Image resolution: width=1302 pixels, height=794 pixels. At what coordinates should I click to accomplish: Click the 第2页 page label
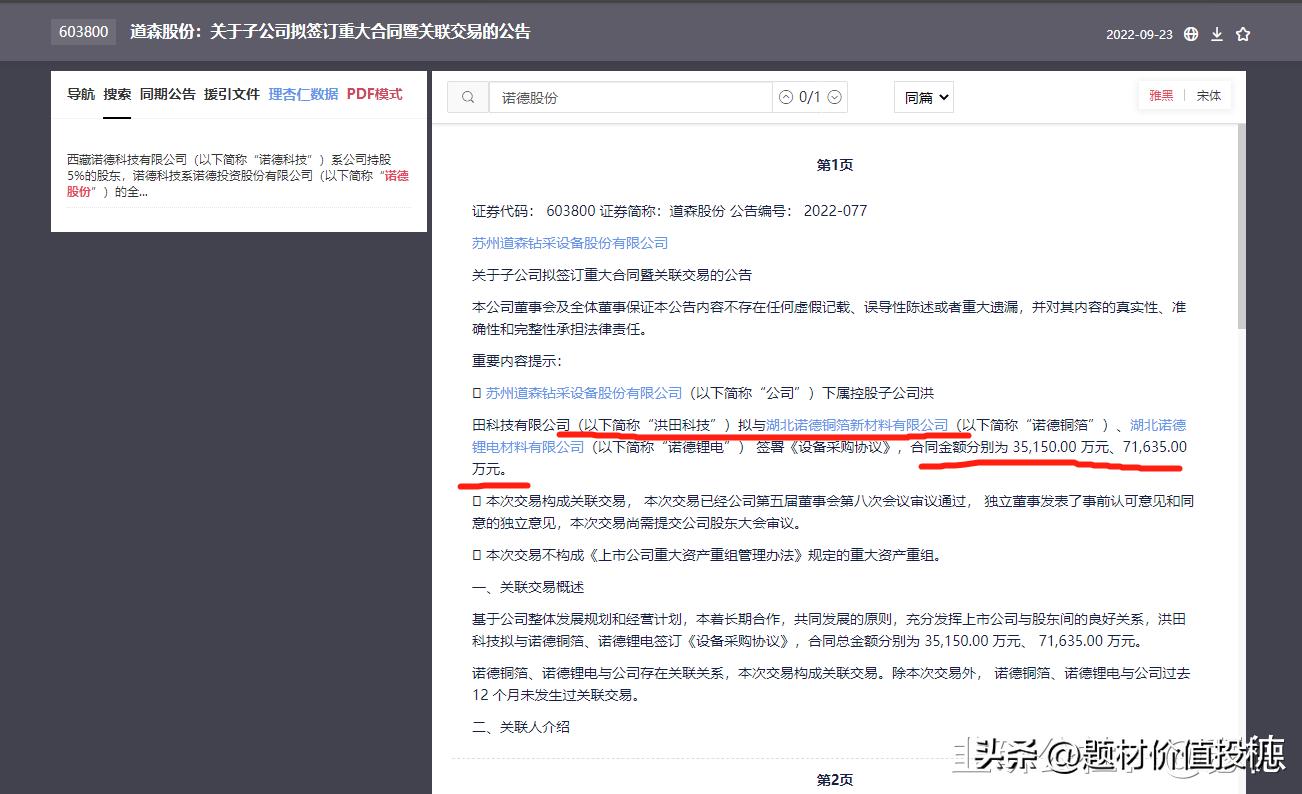[x=835, y=780]
